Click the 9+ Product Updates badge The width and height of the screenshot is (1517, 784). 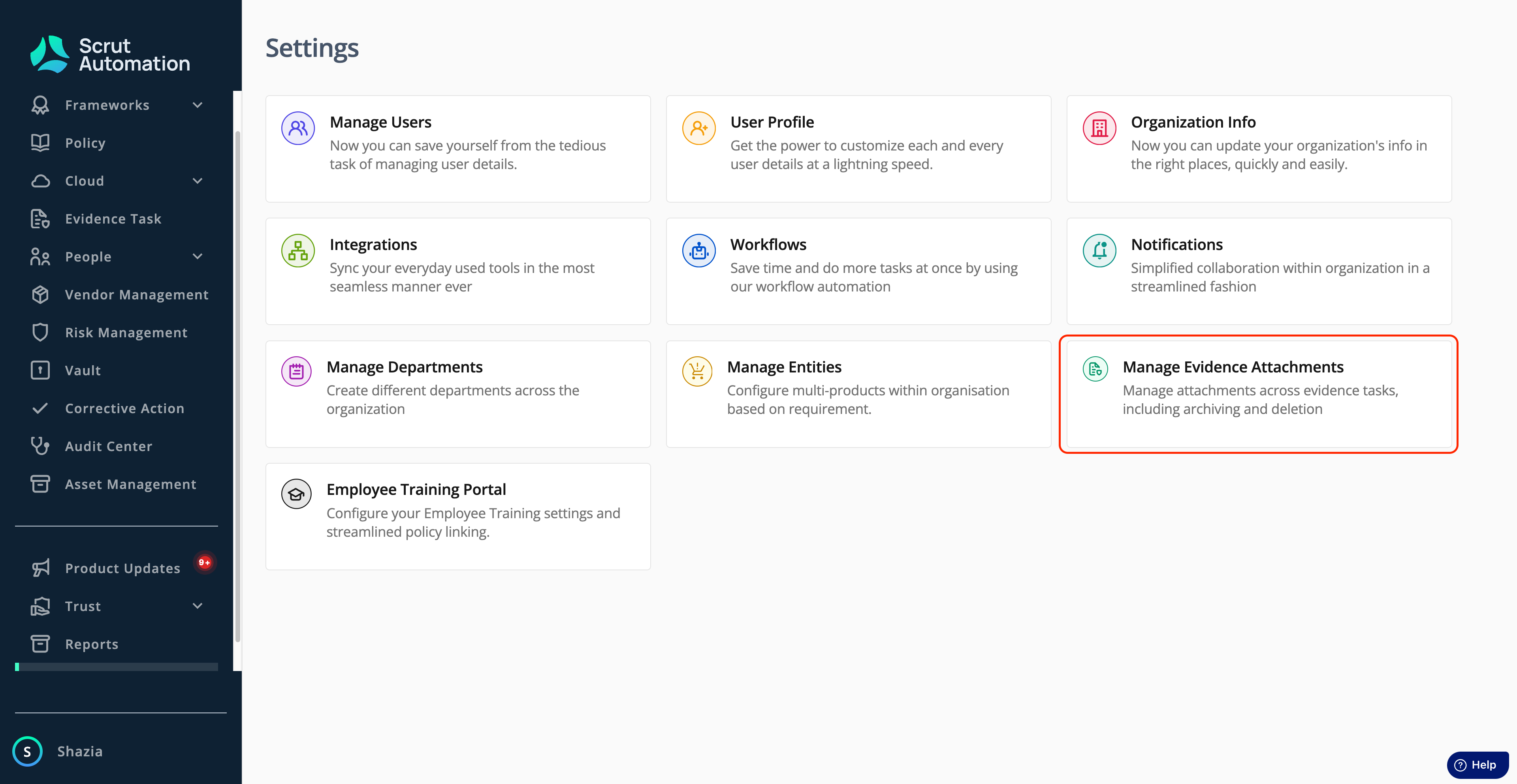tap(204, 562)
